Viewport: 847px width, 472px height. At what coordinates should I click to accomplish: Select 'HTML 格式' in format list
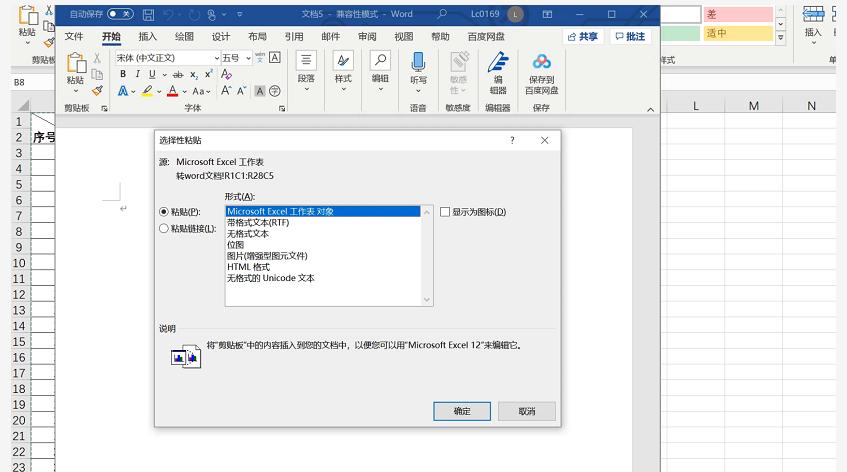[x=248, y=267]
